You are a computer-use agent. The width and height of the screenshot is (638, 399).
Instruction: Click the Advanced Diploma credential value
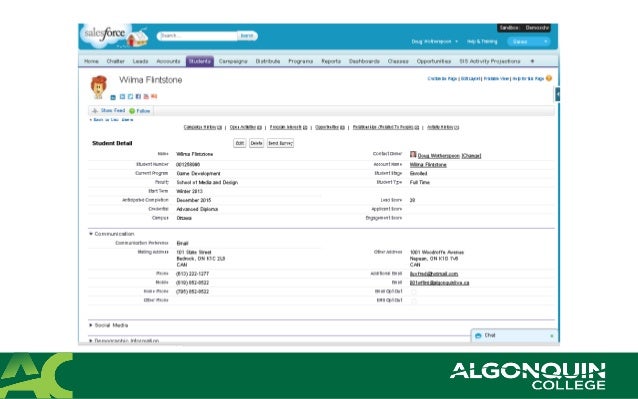(197, 209)
